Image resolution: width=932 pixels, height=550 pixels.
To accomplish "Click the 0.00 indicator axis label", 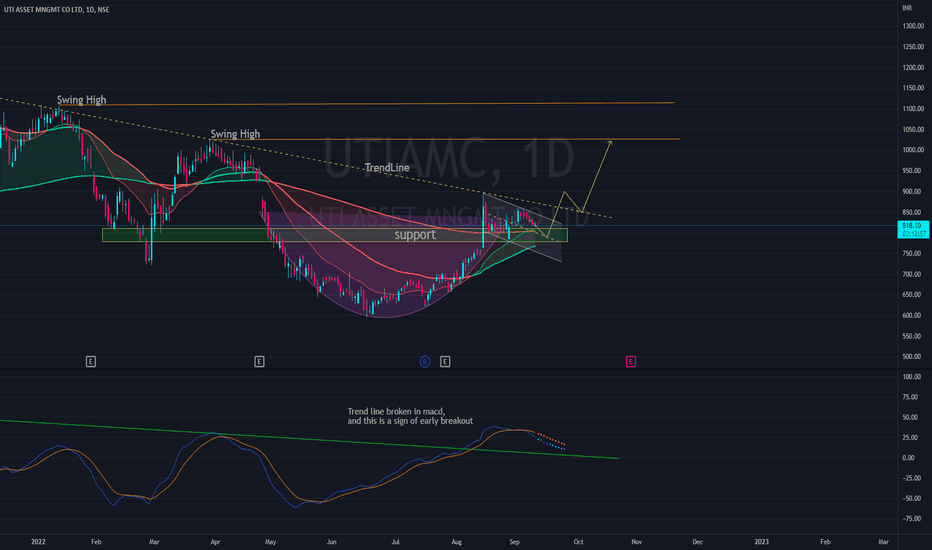I will (x=908, y=458).
